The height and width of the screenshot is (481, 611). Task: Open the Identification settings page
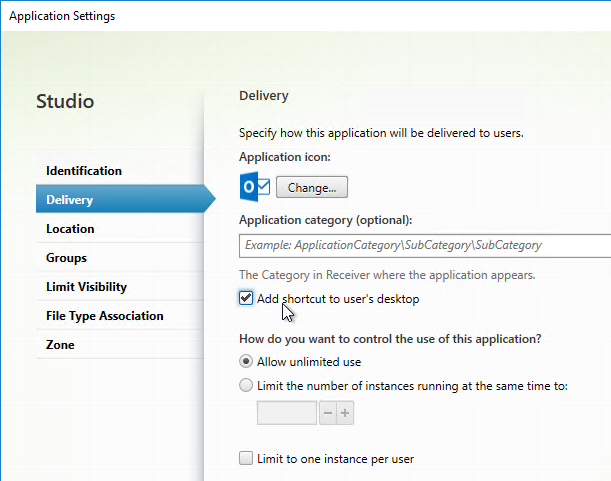(x=84, y=171)
